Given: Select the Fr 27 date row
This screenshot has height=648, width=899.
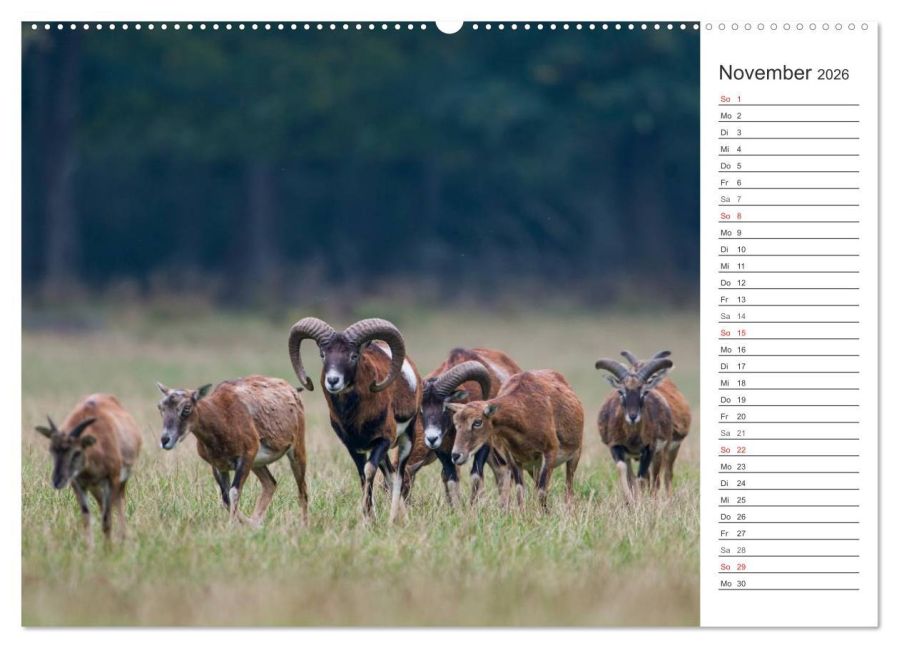Looking at the screenshot, I should tap(789, 533).
